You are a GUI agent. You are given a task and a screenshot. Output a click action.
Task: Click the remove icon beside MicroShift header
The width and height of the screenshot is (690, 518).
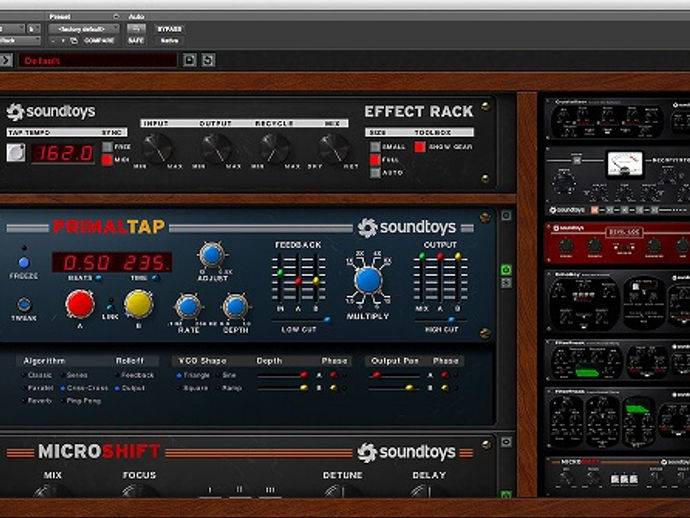(506, 442)
